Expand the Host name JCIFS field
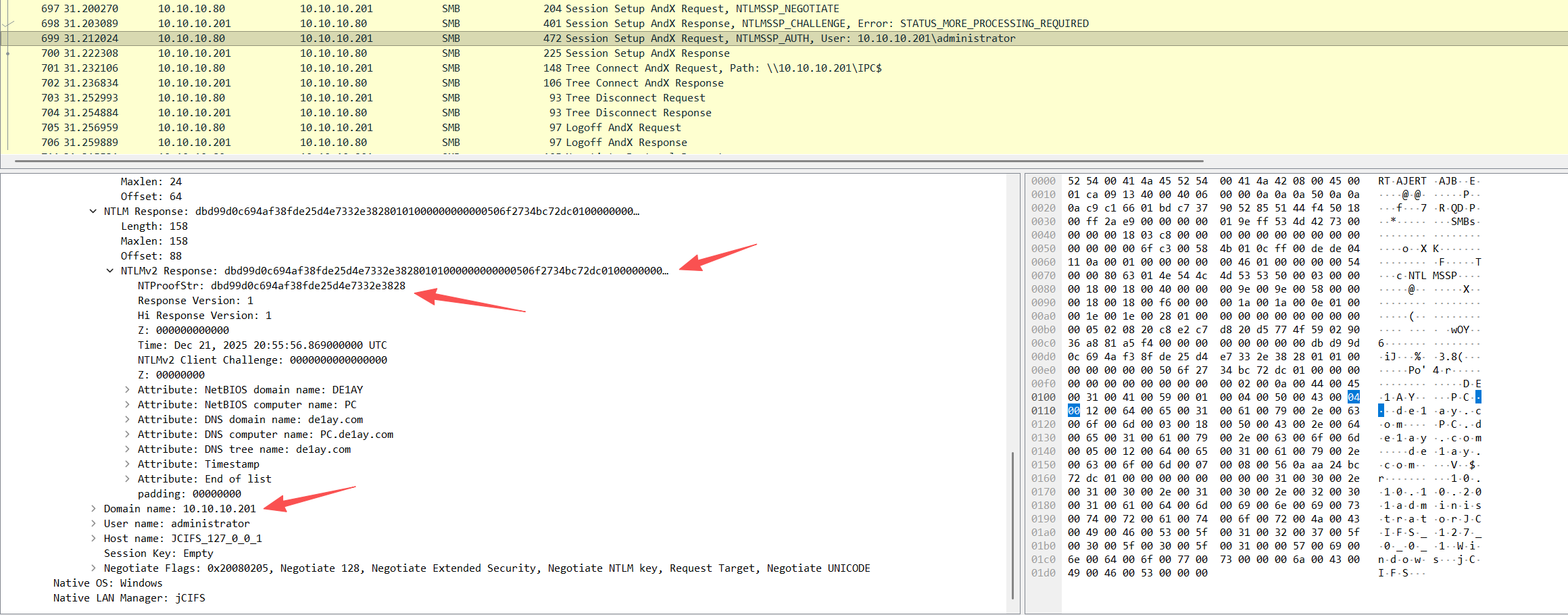1568x615 pixels. tap(93, 539)
